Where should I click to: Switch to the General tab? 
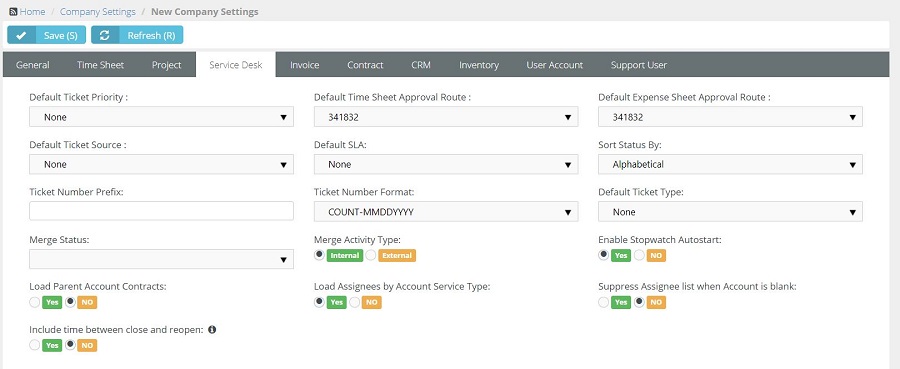point(33,65)
